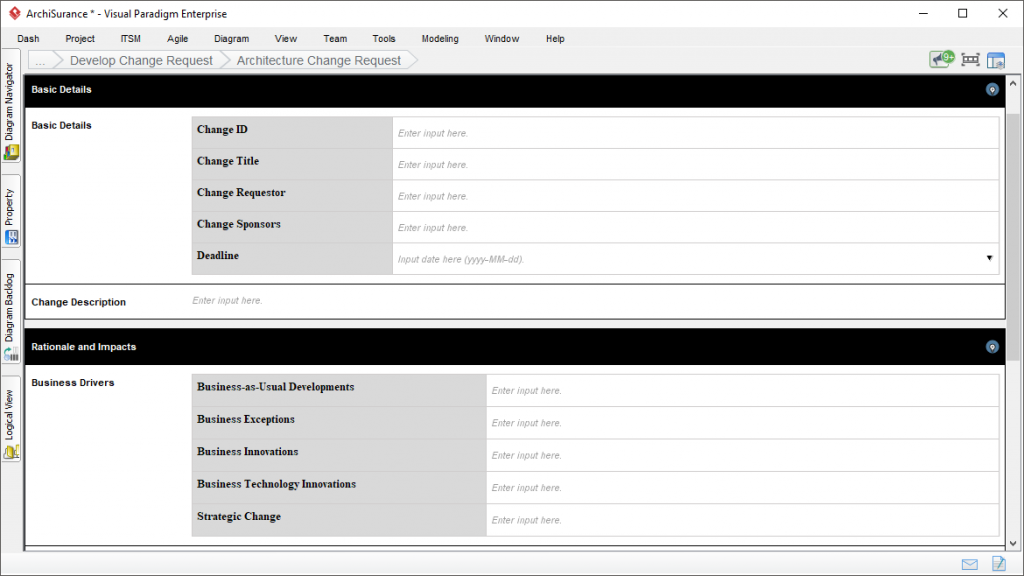Open the Diagram Navigator sidebar panel
The height and width of the screenshot is (576, 1024).
tap(10, 110)
